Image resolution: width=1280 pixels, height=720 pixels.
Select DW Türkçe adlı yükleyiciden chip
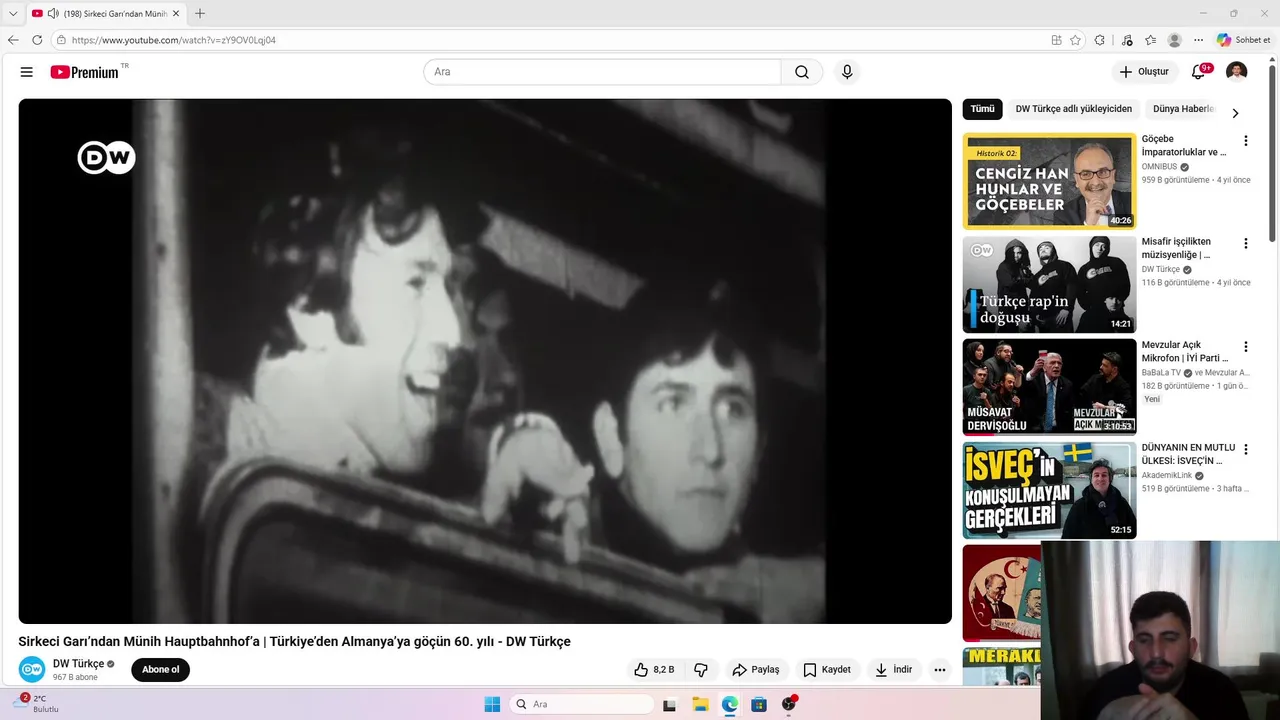pos(1074,109)
